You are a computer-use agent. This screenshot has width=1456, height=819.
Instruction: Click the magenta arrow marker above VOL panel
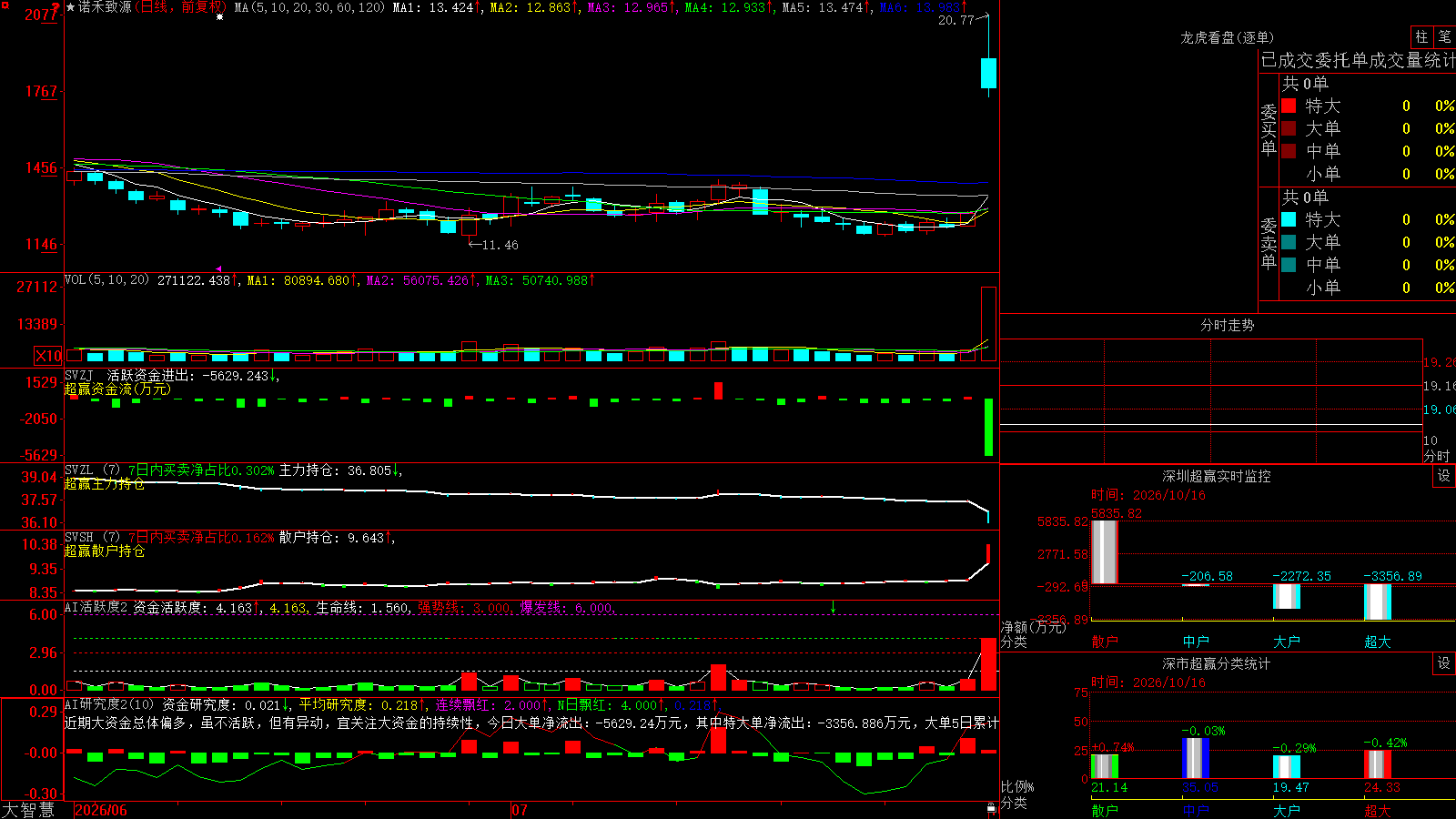point(219,268)
